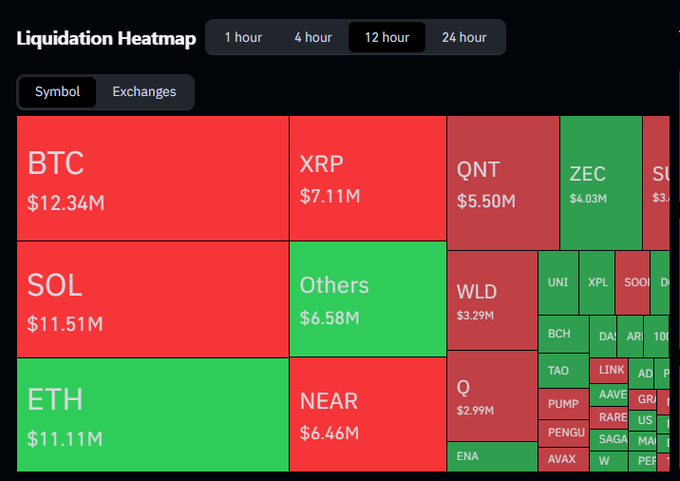Open the LINK heatmap tile

pos(609,370)
